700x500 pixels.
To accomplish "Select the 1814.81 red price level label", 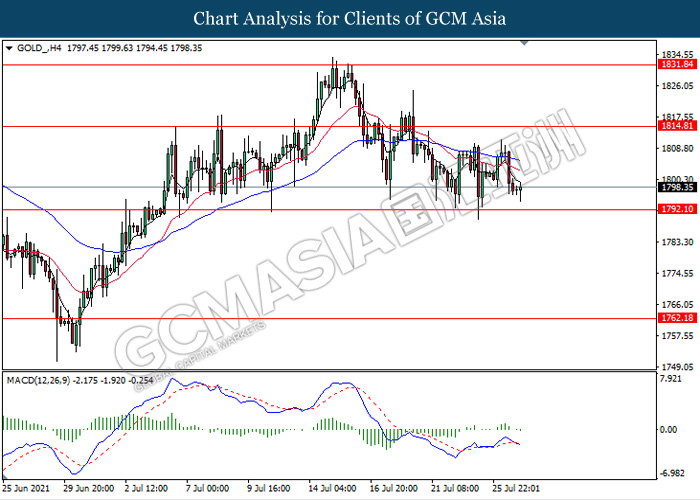I will pyautogui.click(x=677, y=126).
